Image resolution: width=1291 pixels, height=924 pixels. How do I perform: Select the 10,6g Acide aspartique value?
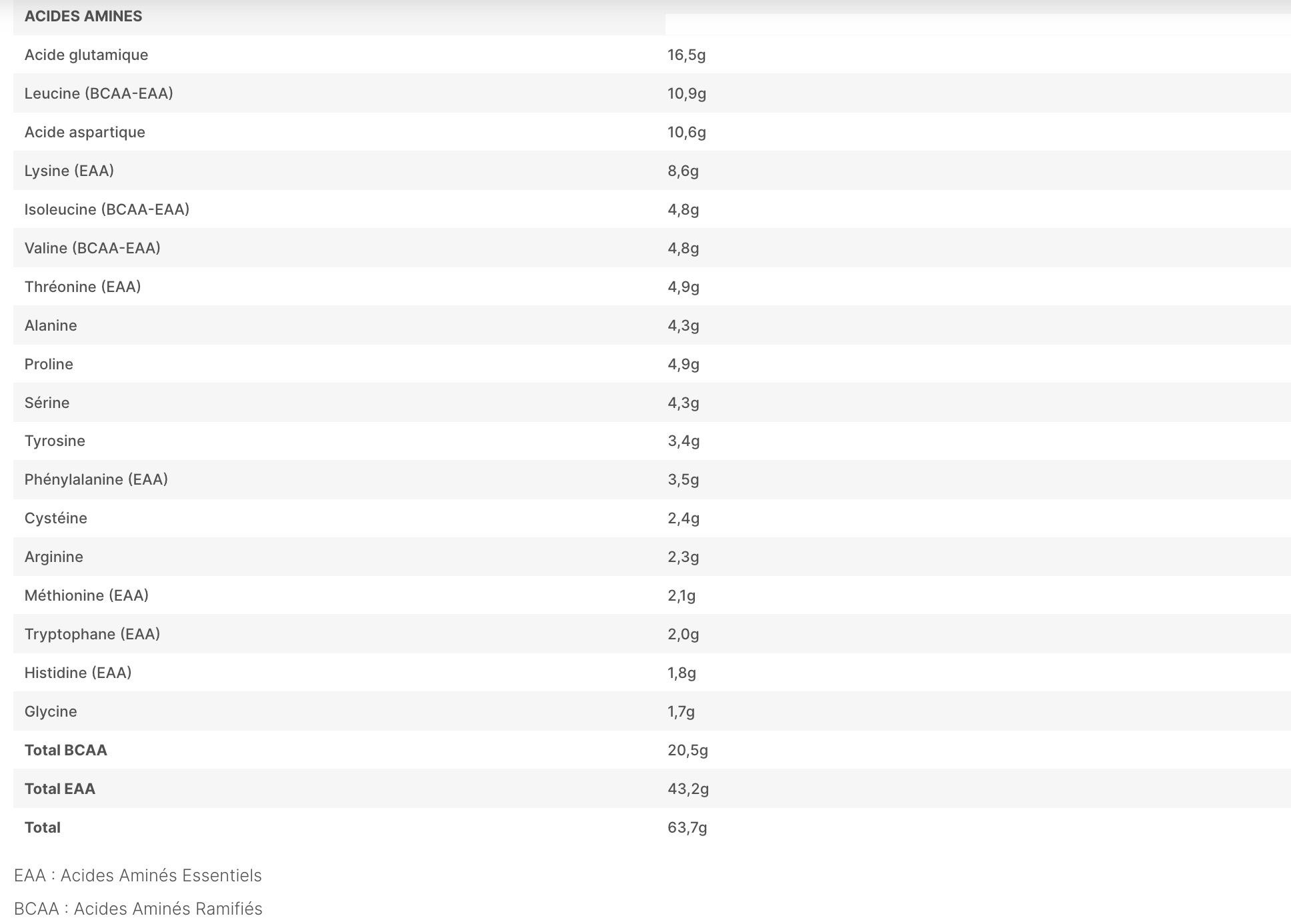tap(687, 132)
